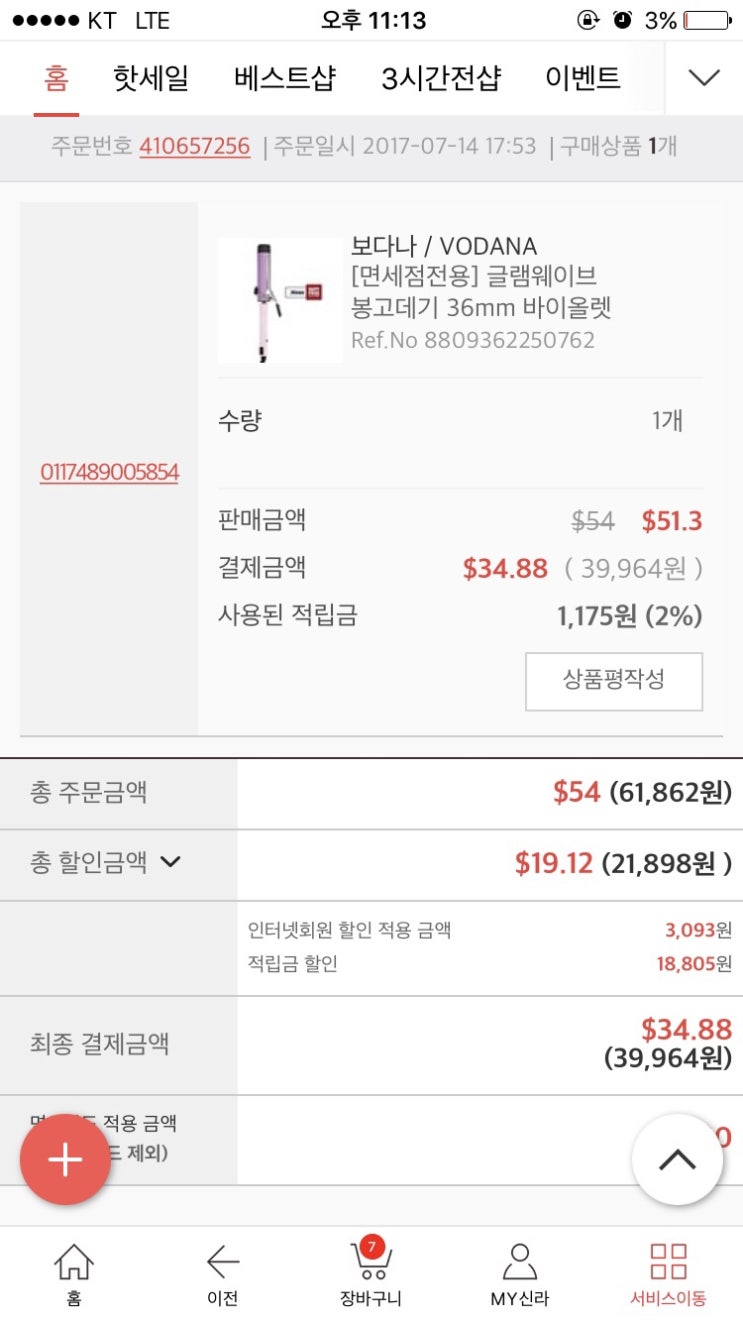Switch to the 베스트샵 tab
Screen dimensions: 743x1322
click(285, 78)
